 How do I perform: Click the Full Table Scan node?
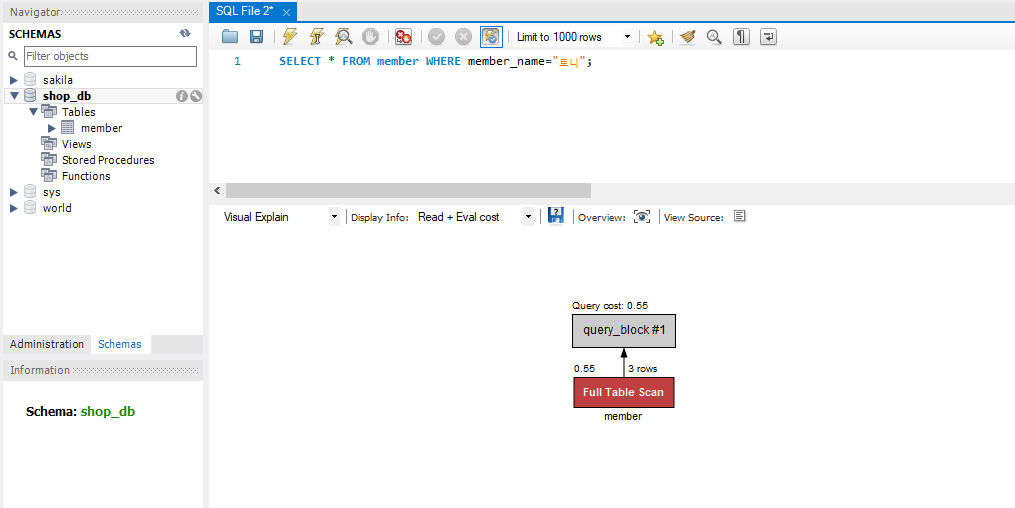pos(624,392)
